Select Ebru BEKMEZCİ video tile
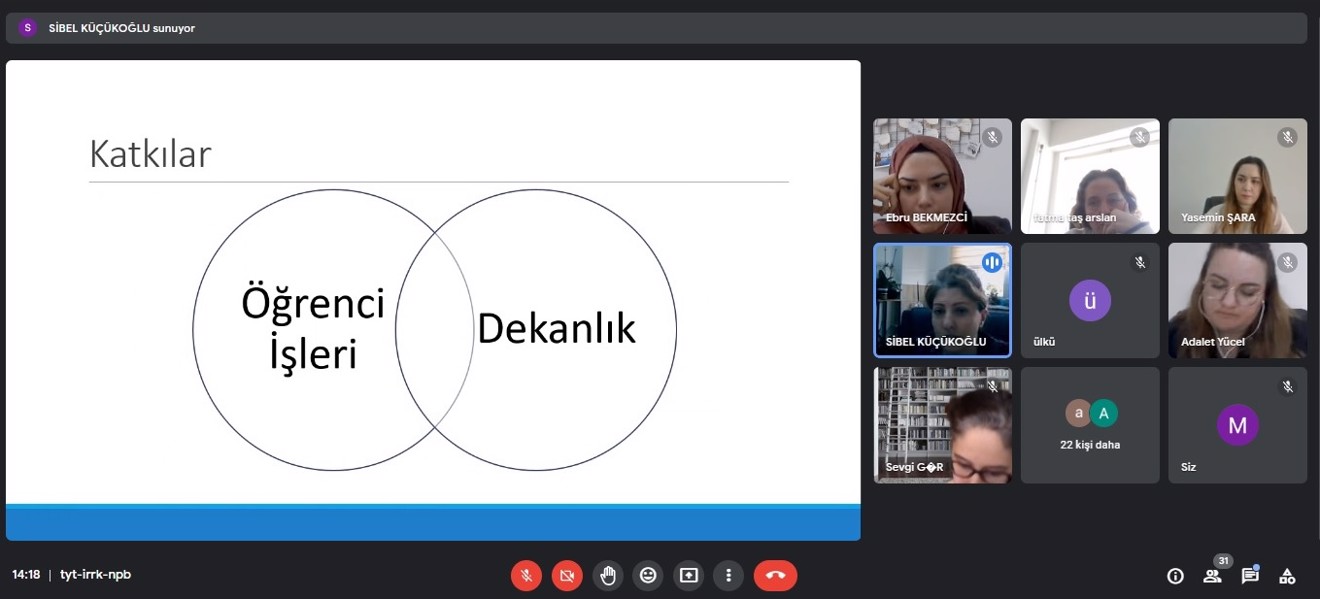This screenshot has height=599, width=1320. 942,176
